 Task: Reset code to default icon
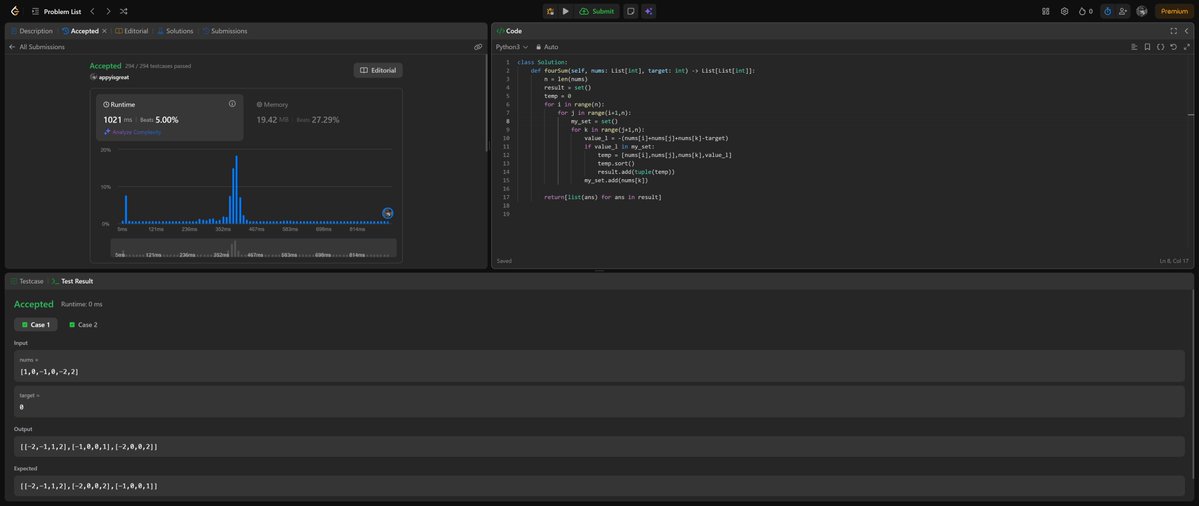point(1173,47)
